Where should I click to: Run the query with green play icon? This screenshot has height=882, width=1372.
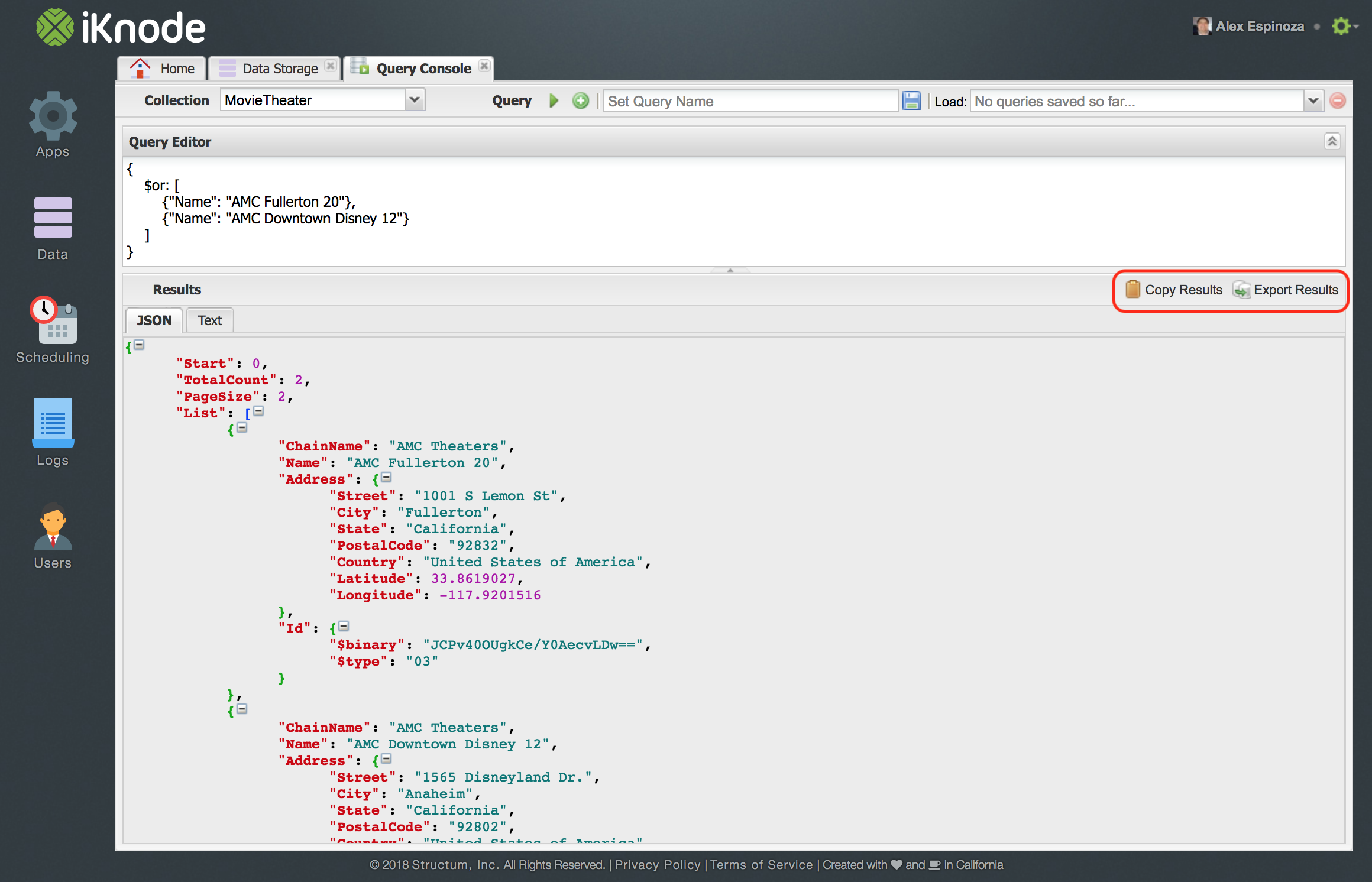click(554, 101)
